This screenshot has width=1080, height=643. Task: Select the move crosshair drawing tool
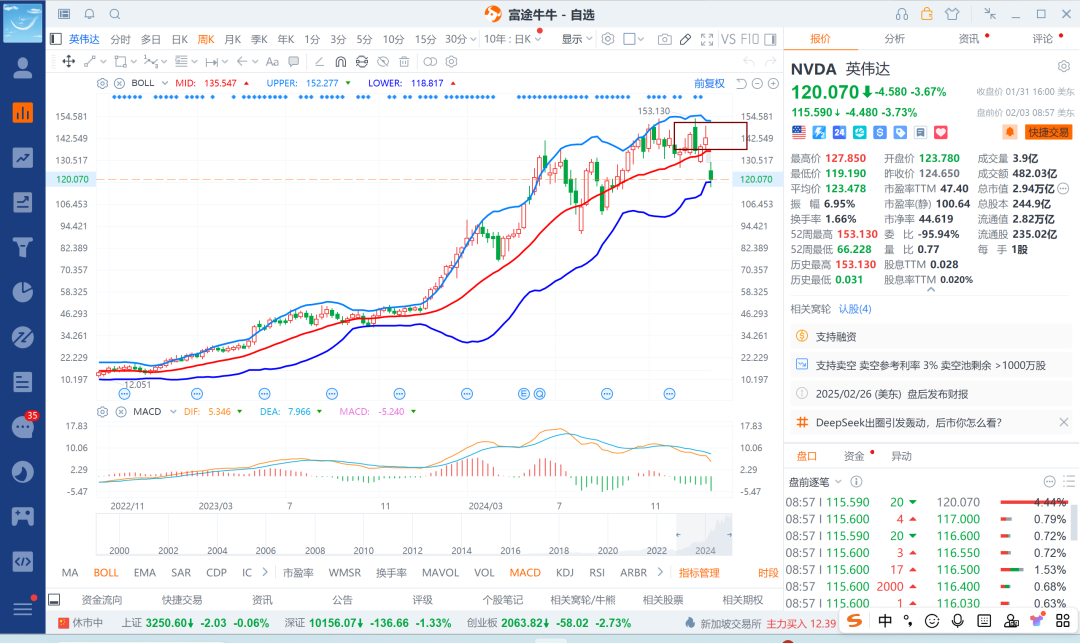[x=69, y=62]
